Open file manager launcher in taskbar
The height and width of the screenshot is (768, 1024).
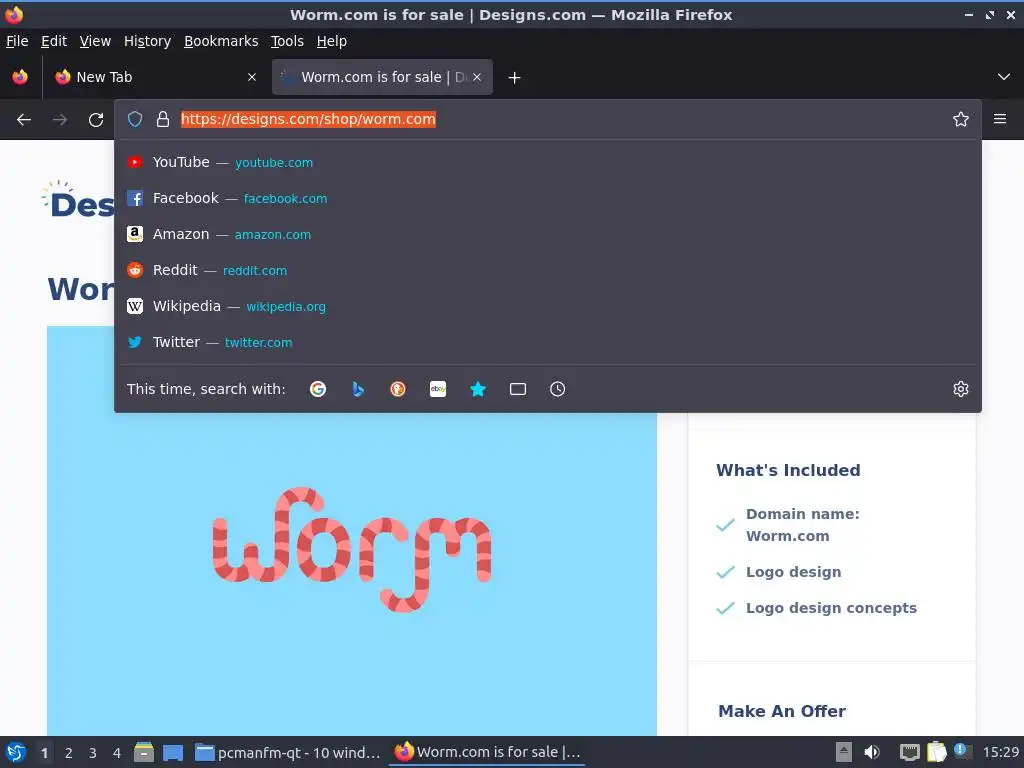pyautogui.click(x=144, y=752)
